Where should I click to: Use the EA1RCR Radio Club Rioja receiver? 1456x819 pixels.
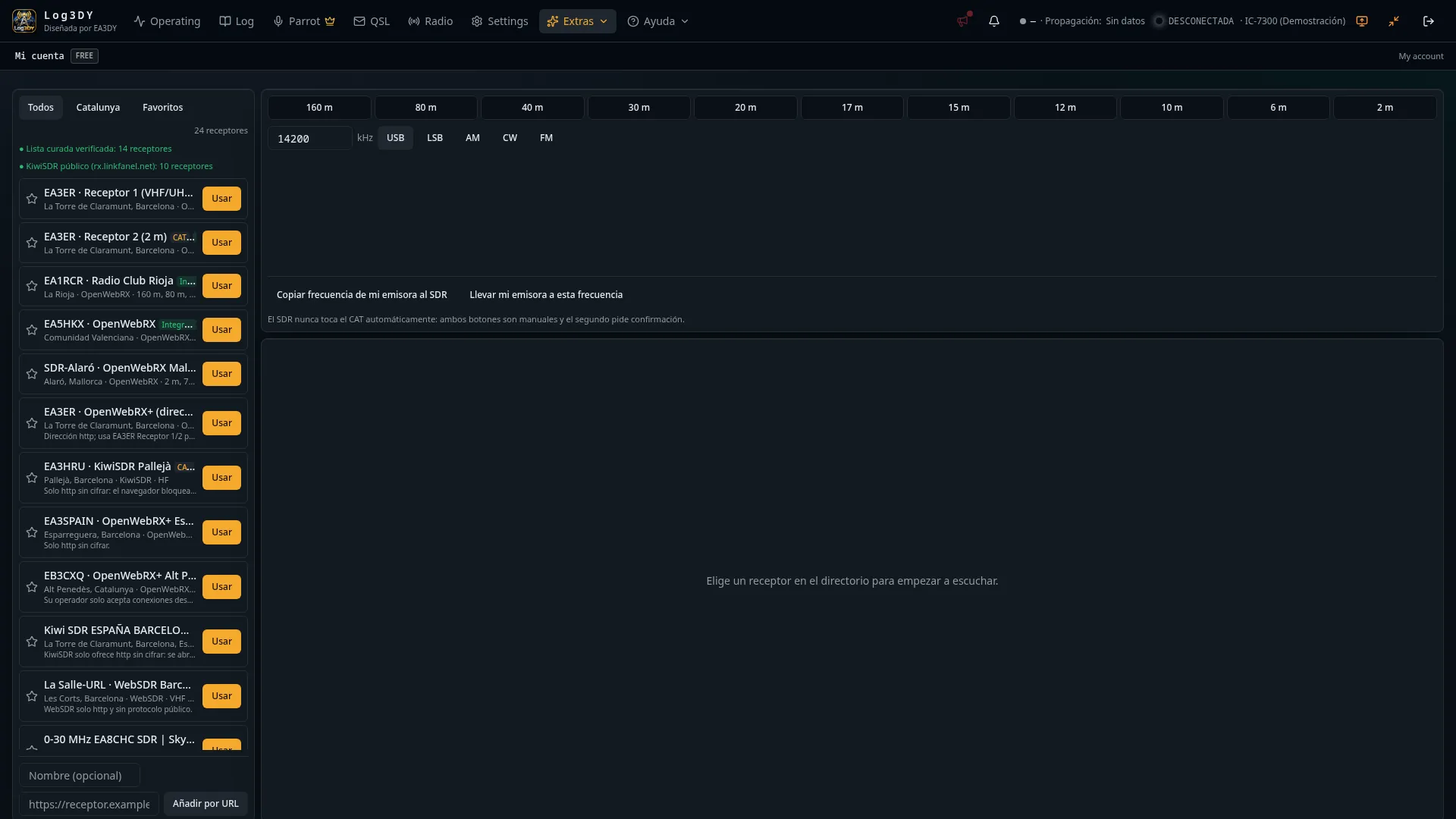tap(221, 286)
